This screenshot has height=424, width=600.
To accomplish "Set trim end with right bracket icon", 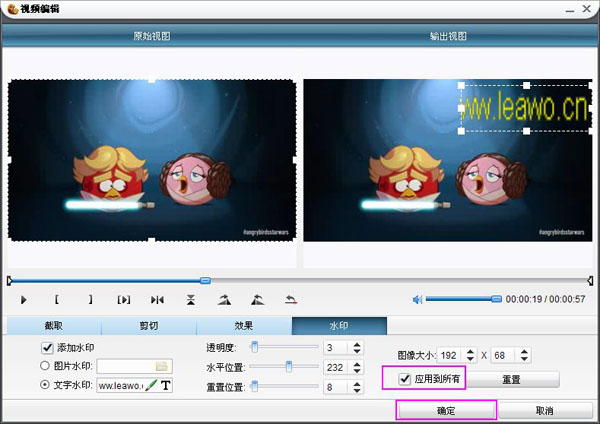I will pos(90,300).
